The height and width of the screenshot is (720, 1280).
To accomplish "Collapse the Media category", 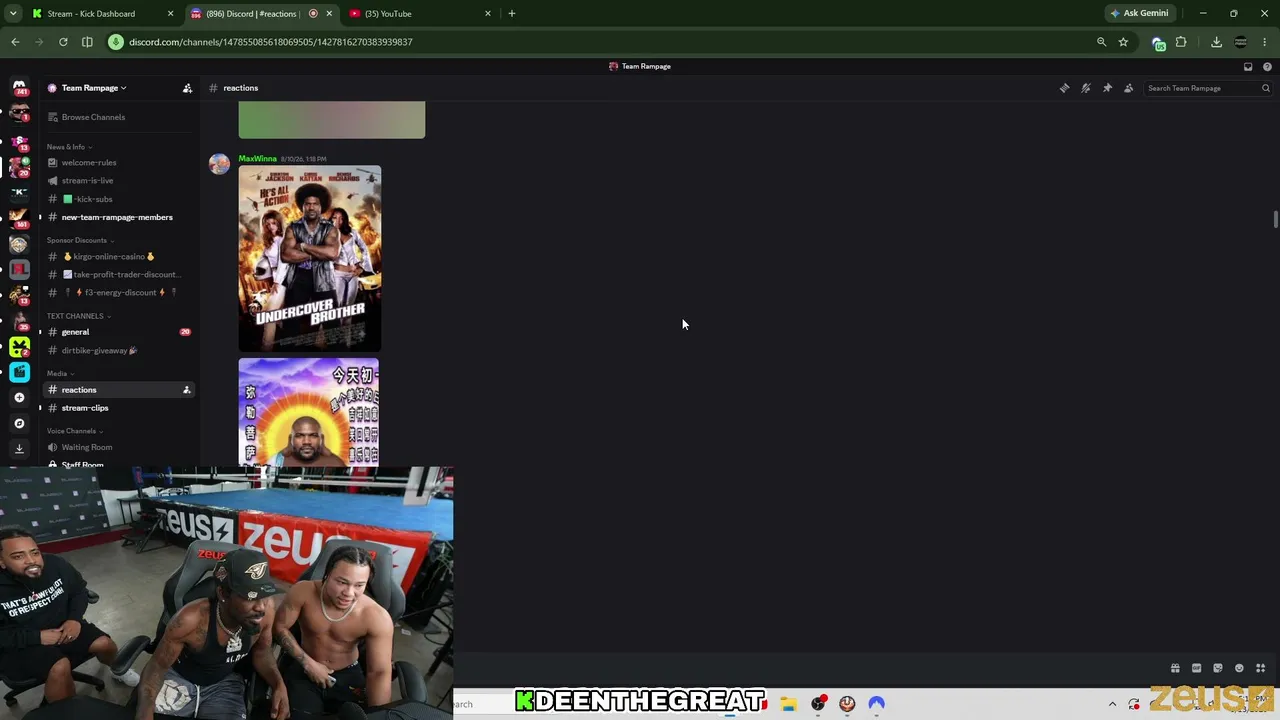I will click(60, 373).
